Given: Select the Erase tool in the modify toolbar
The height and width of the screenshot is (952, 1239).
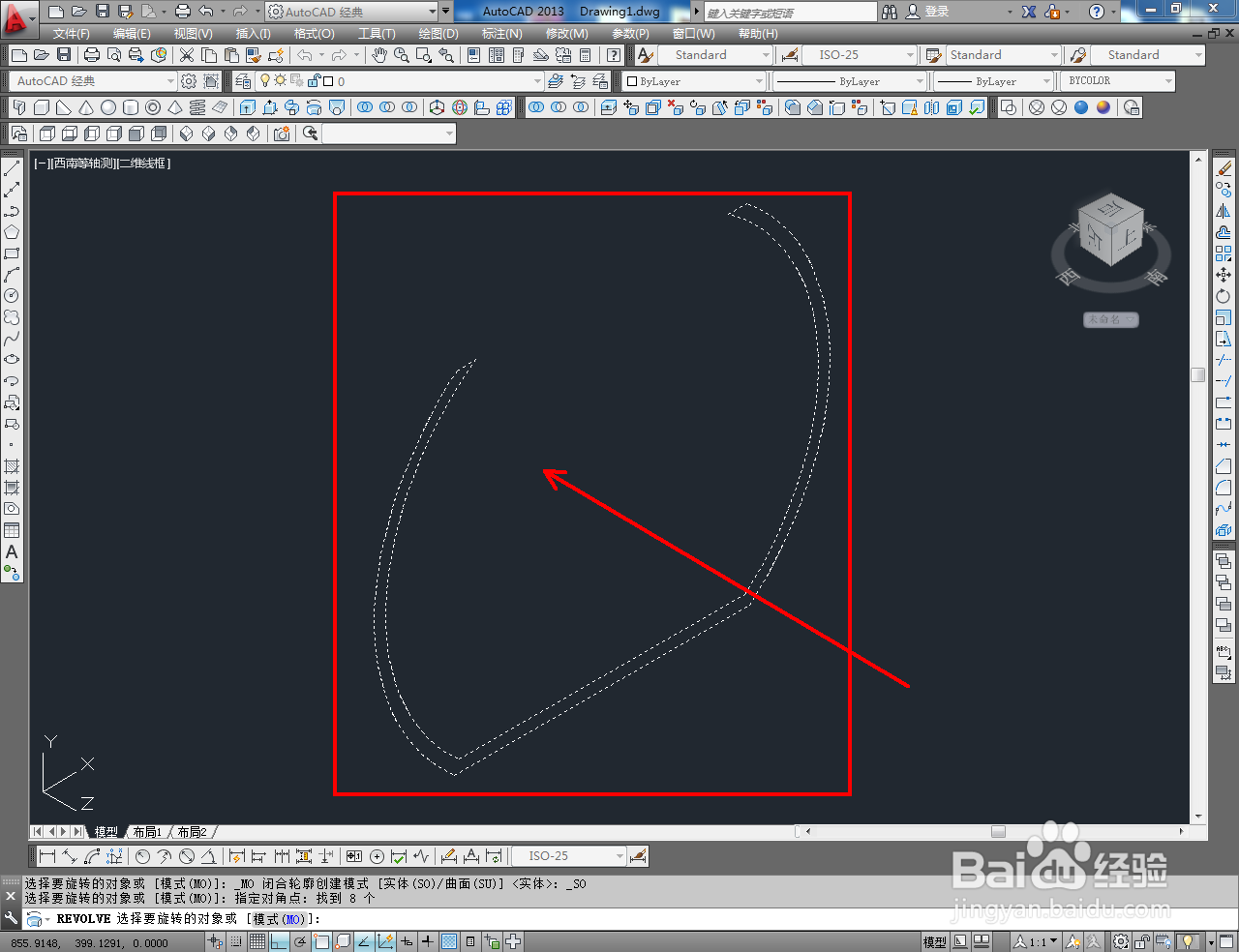Looking at the screenshot, I should [x=1224, y=169].
